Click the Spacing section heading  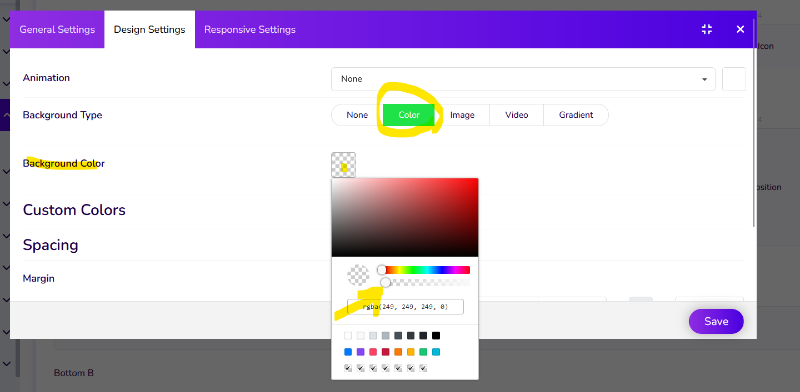pyautogui.click(x=51, y=245)
